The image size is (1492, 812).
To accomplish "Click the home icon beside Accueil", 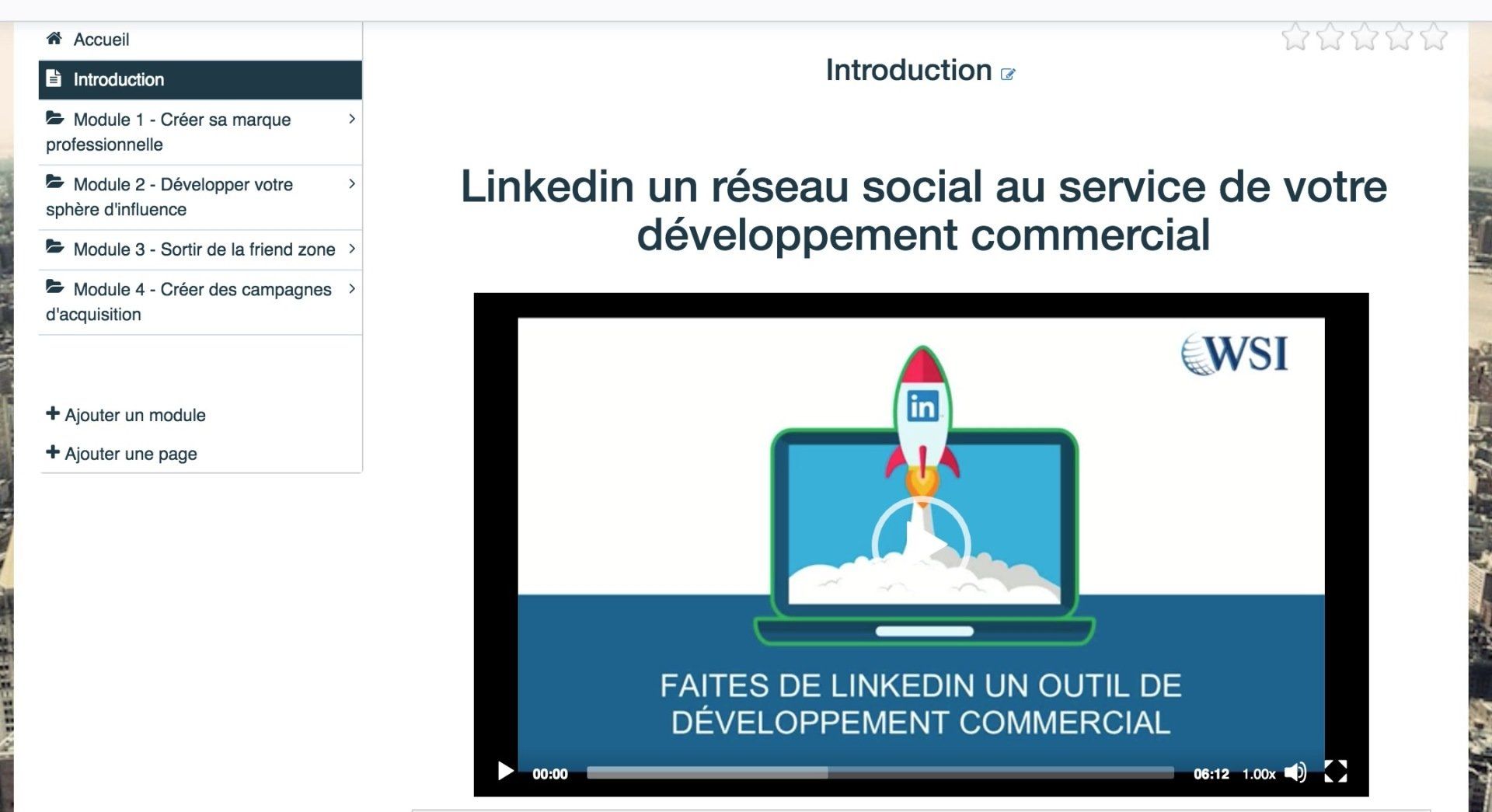I will click(x=54, y=38).
